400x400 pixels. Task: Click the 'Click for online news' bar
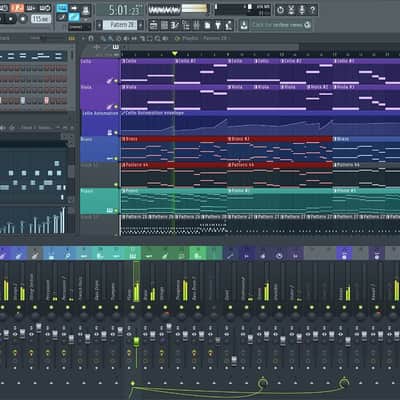pyautogui.click(x=277, y=25)
